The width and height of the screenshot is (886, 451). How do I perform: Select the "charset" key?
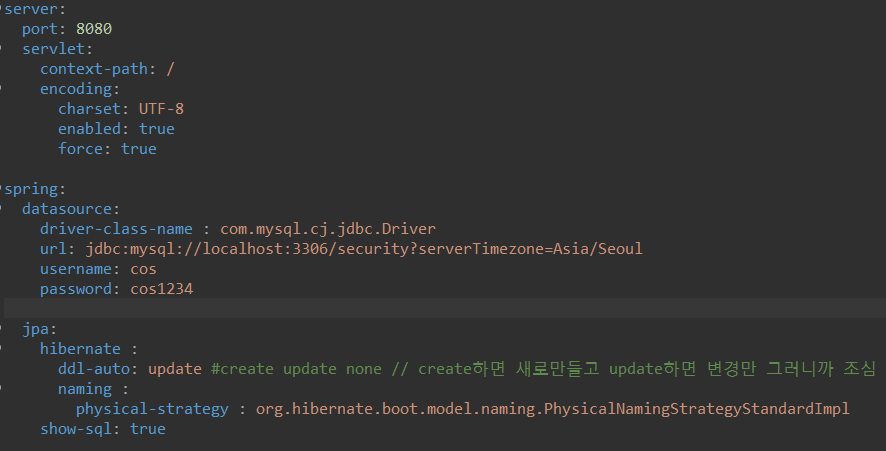89,109
